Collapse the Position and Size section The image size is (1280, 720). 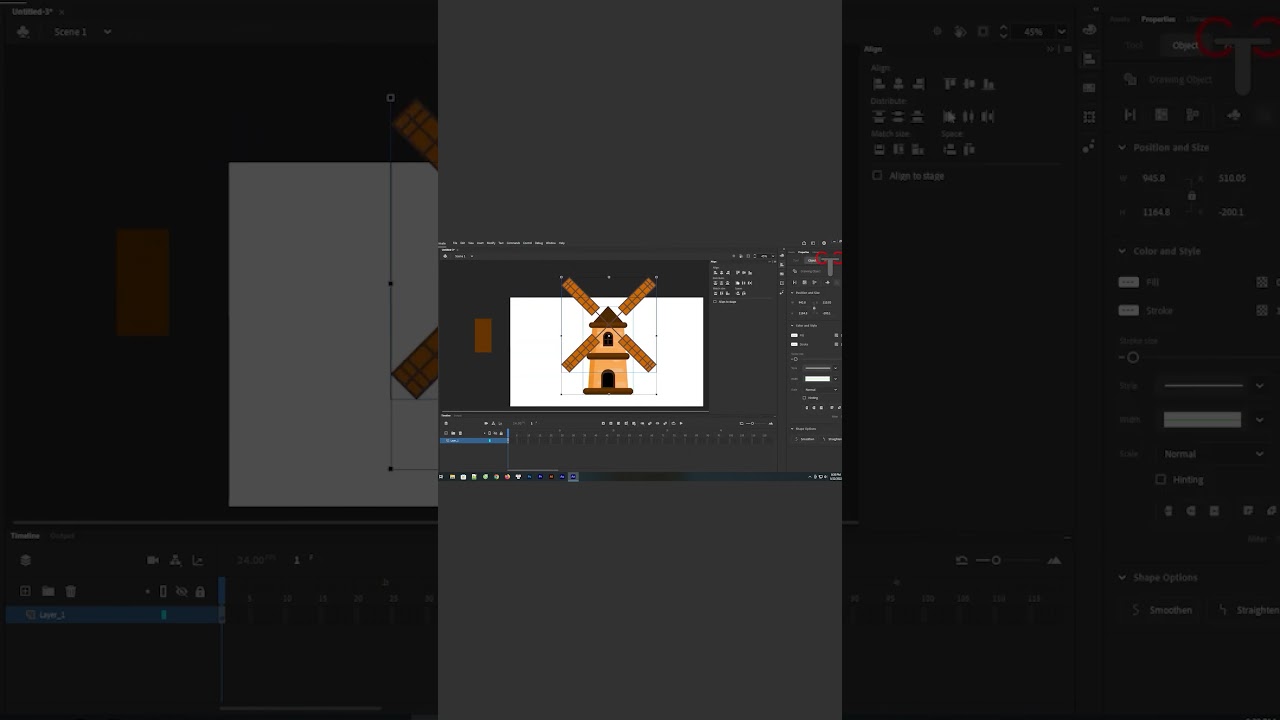[x=1122, y=147]
